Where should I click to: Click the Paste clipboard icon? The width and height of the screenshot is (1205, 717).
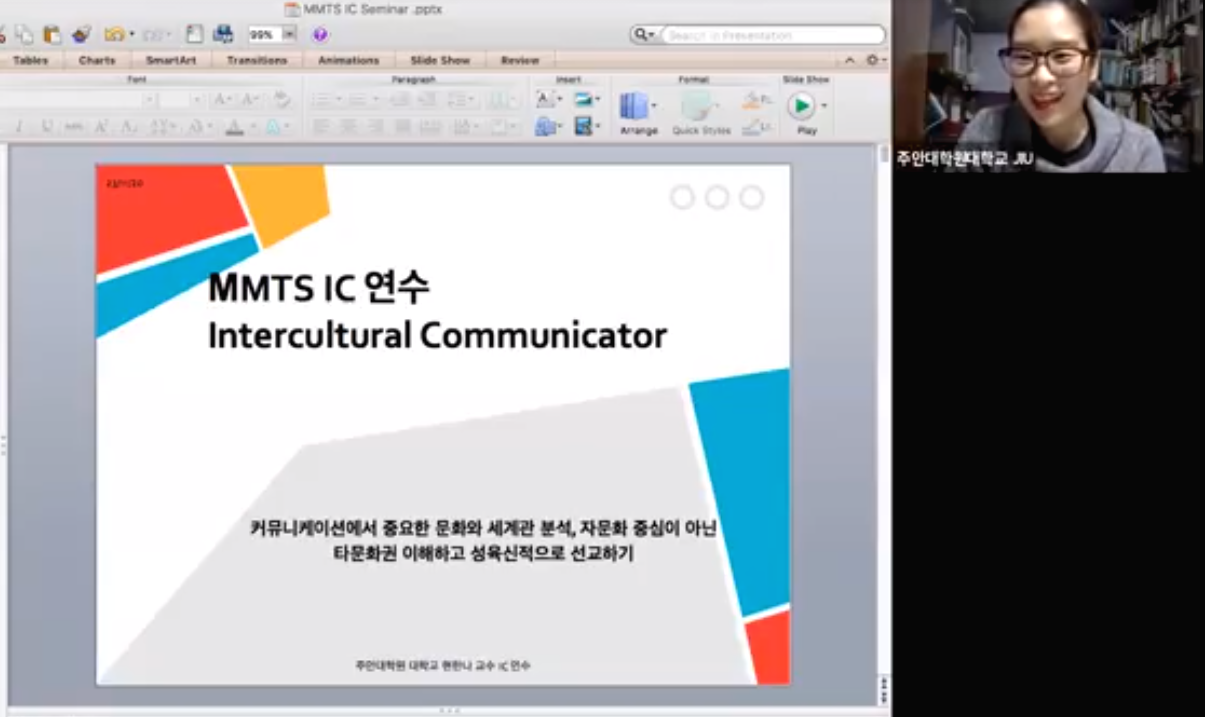point(52,34)
